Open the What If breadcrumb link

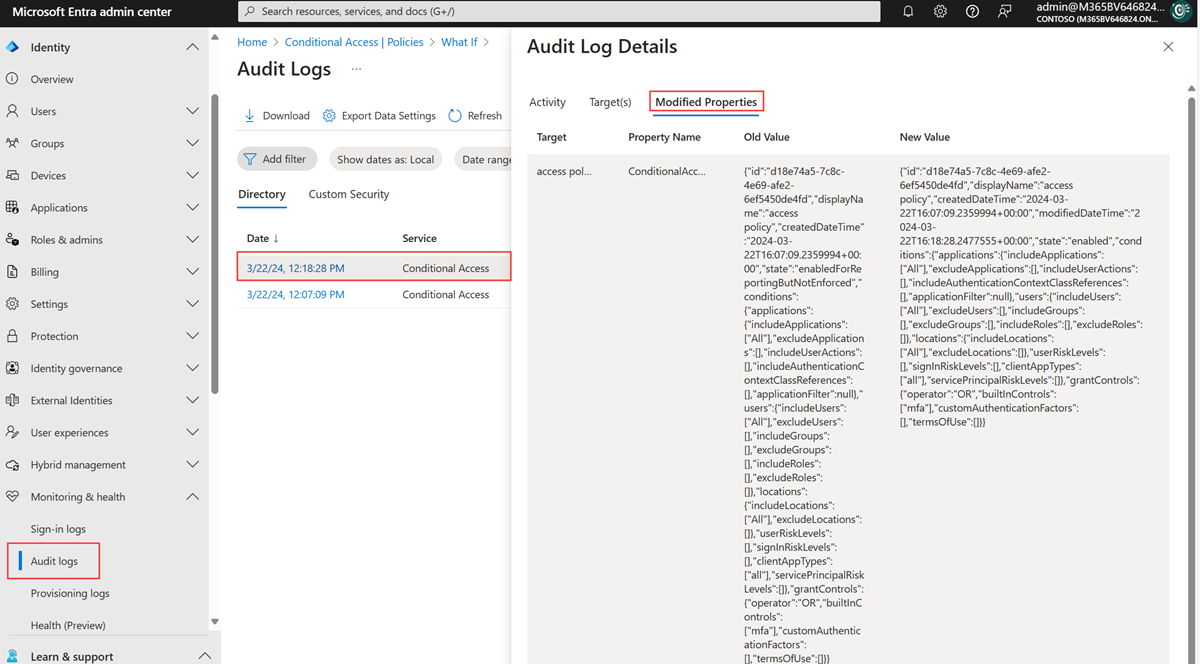click(x=459, y=42)
